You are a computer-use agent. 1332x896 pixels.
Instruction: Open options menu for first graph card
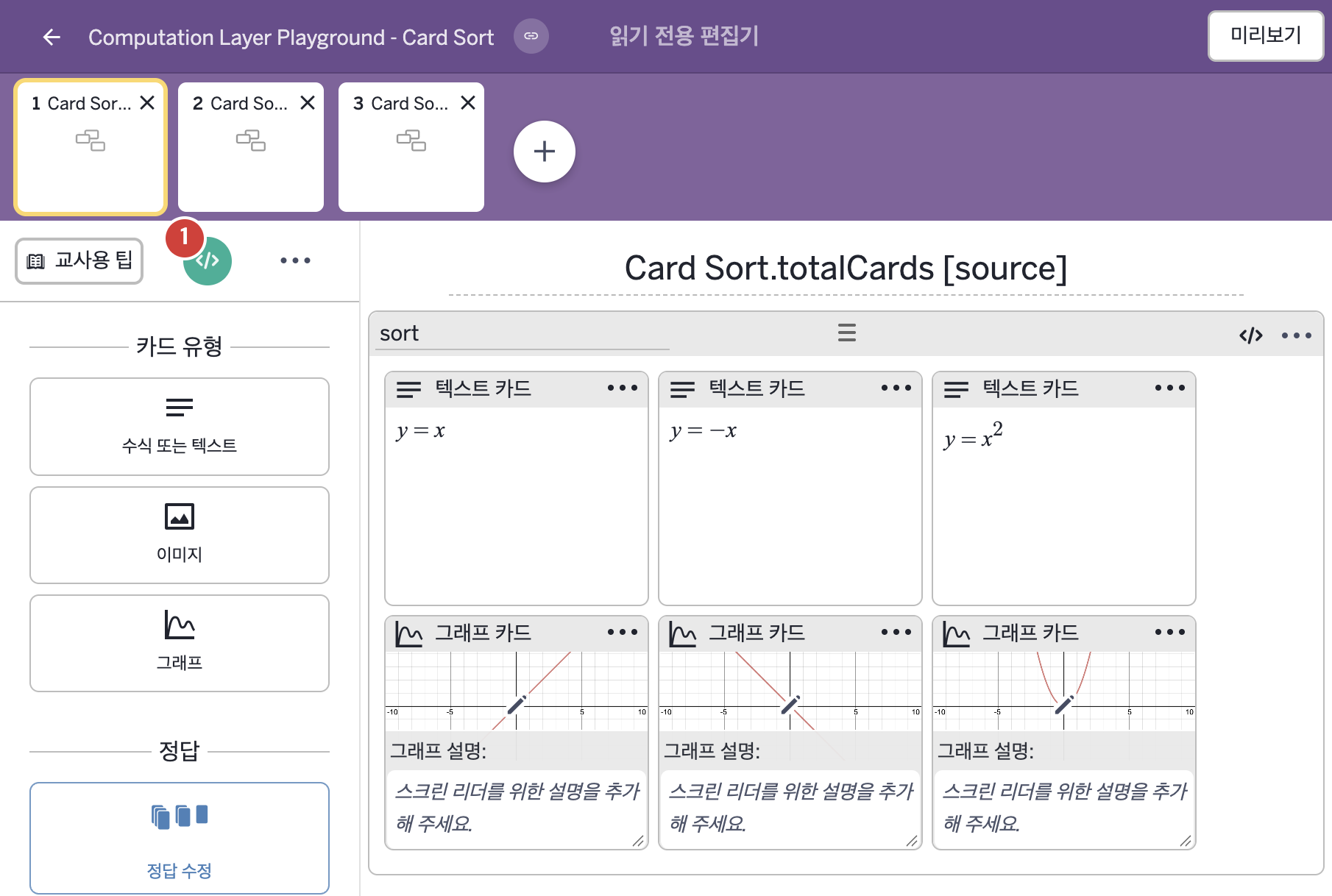click(x=623, y=632)
